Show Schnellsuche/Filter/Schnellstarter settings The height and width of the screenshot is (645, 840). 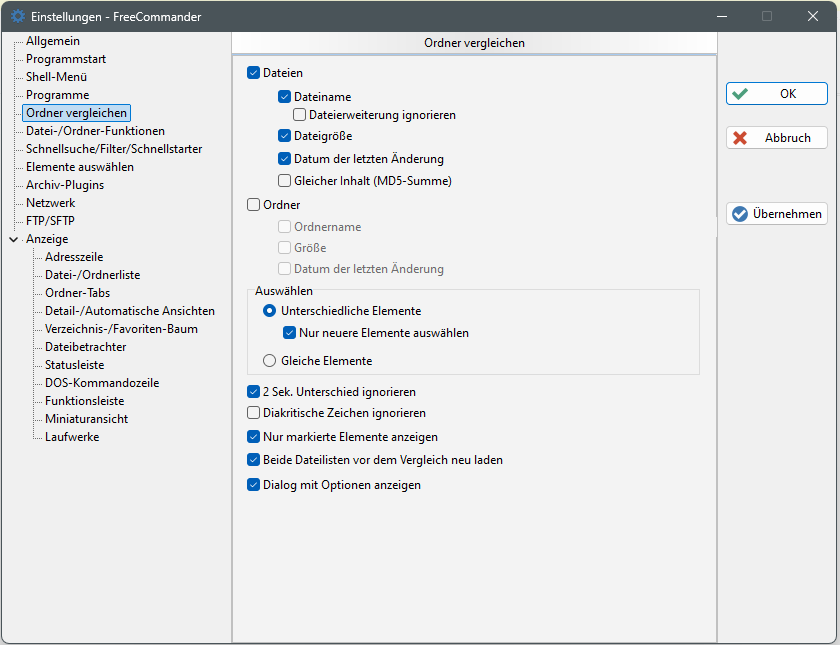pos(114,149)
